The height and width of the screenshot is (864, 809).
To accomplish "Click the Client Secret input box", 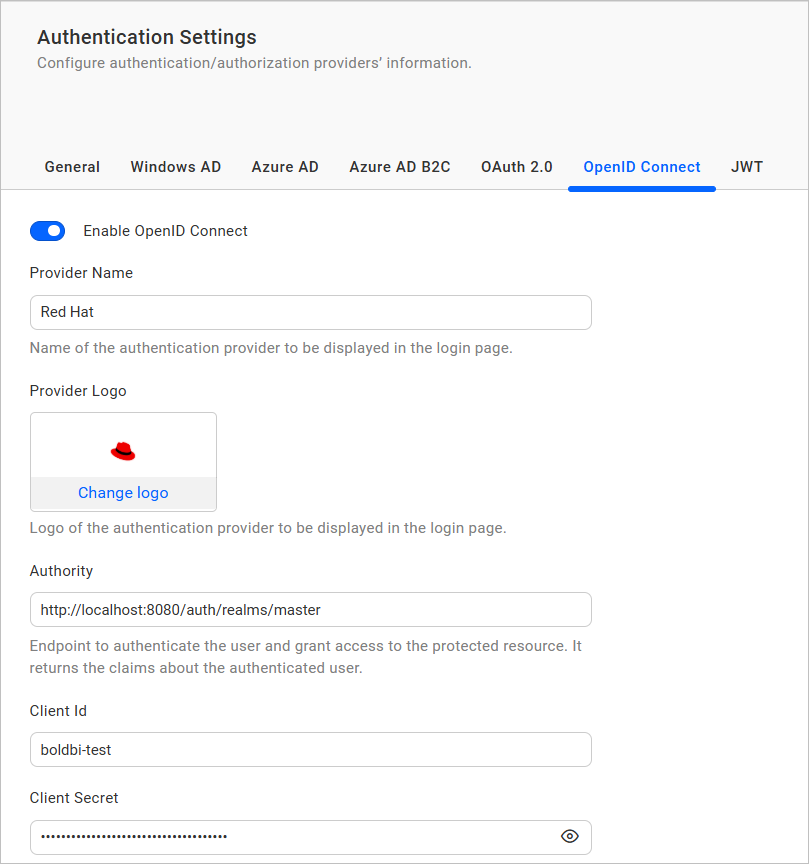I will click(300, 837).
